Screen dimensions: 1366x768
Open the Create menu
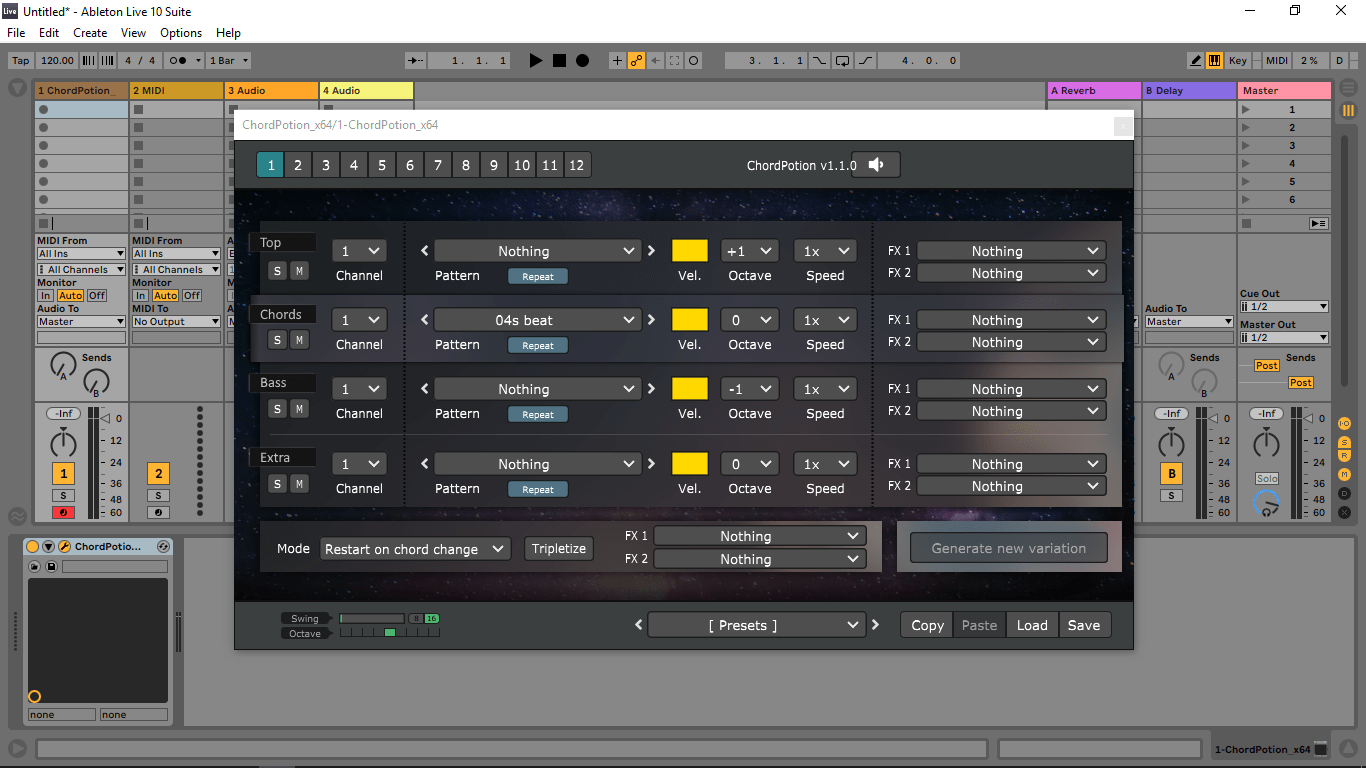coord(90,33)
